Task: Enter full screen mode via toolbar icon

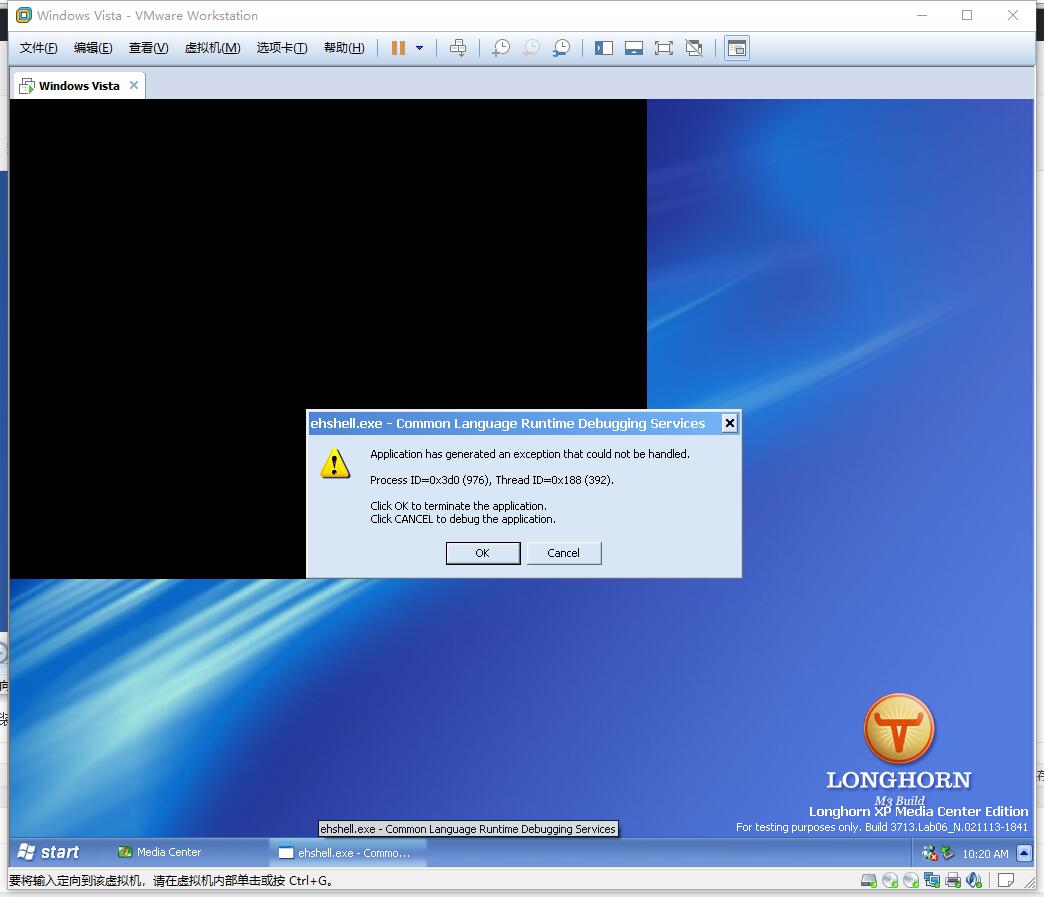Action: [664, 48]
